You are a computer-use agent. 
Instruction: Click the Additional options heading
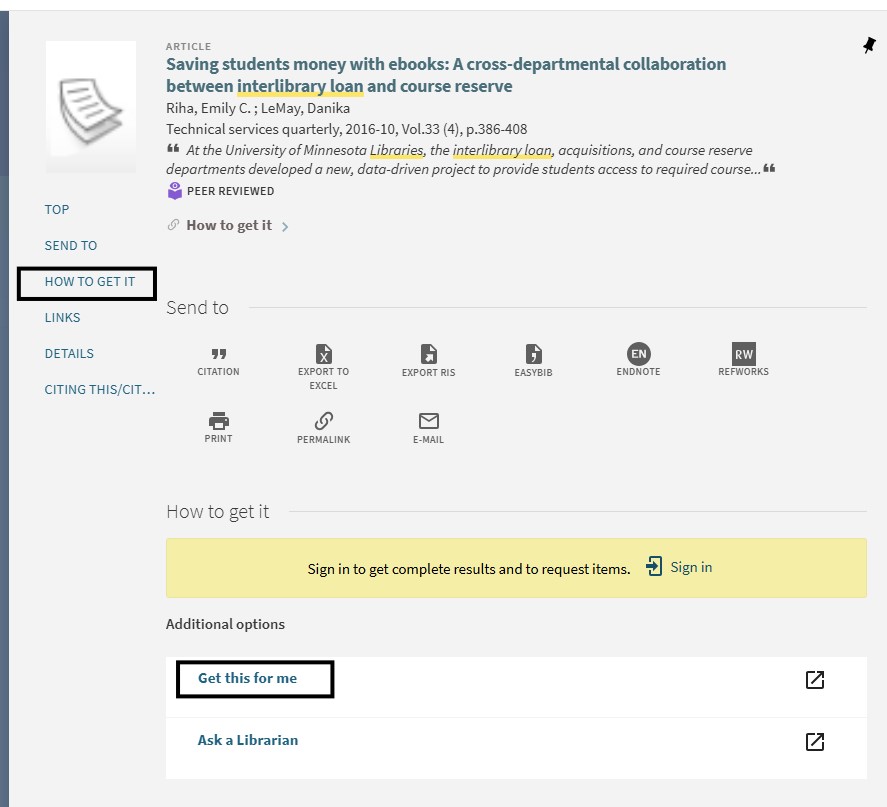point(225,624)
